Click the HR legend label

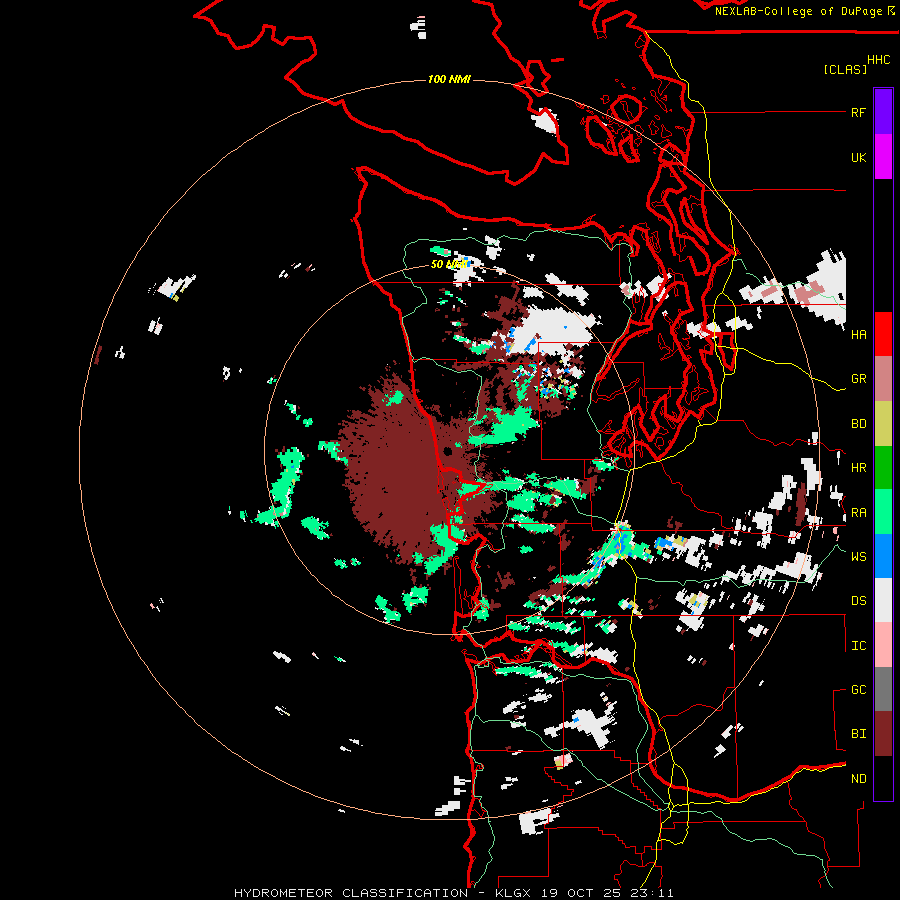coord(858,468)
